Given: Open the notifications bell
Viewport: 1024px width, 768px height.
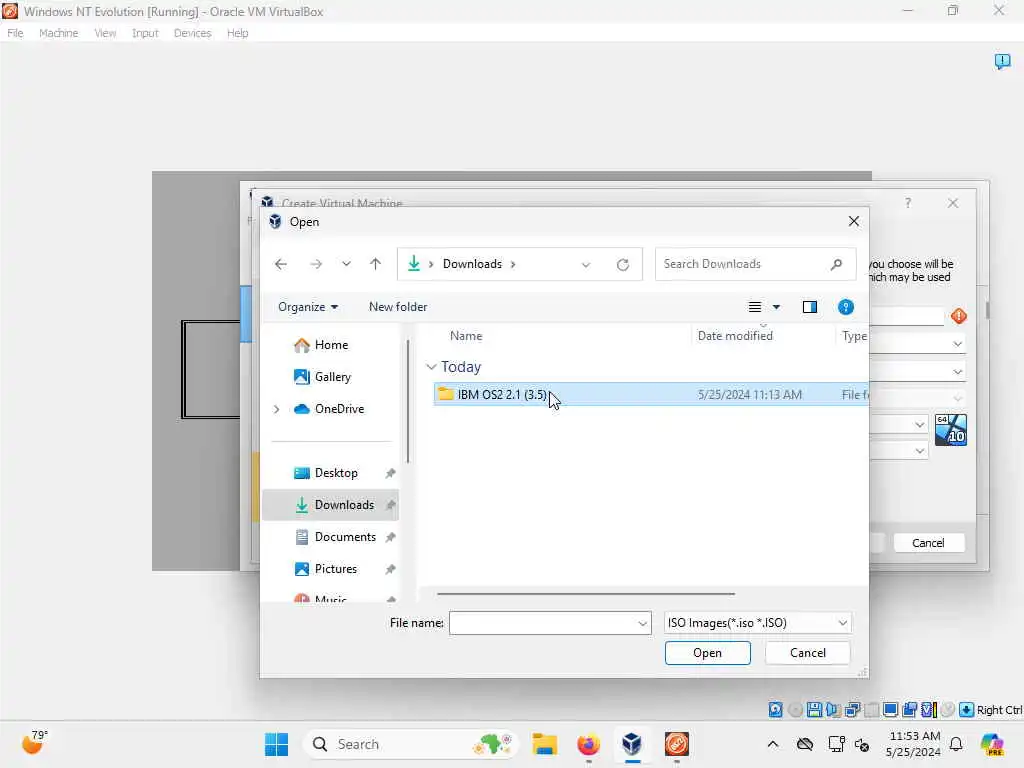Looking at the screenshot, I should click(x=956, y=744).
